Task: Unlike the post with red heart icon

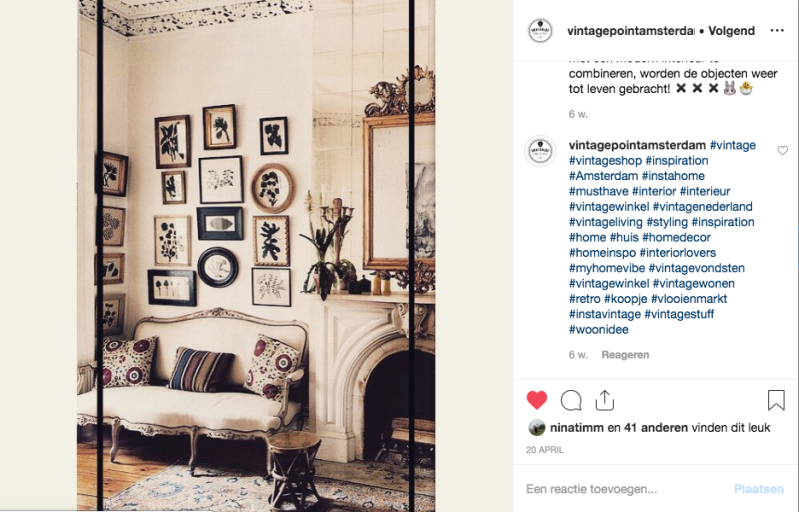Action: pyautogui.click(x=537, y=400)
